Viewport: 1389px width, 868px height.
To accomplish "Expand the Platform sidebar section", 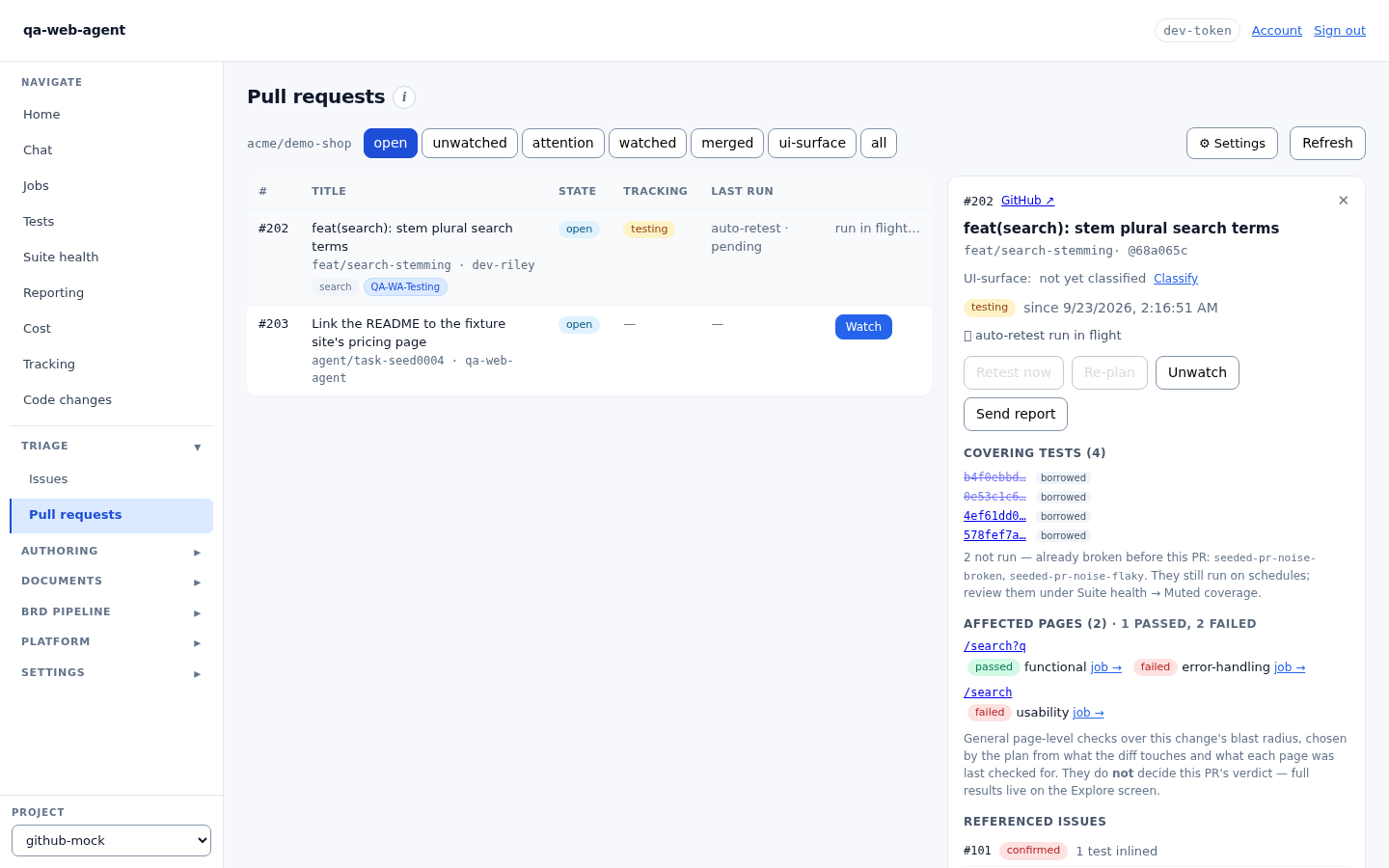I will click(x=112, y=642).
